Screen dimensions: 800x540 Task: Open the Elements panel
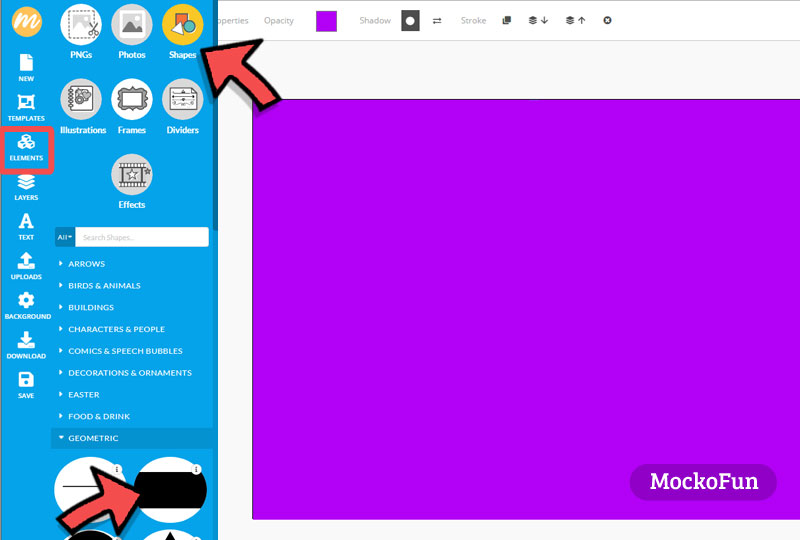pyautogui.click(x=26, y=148)
